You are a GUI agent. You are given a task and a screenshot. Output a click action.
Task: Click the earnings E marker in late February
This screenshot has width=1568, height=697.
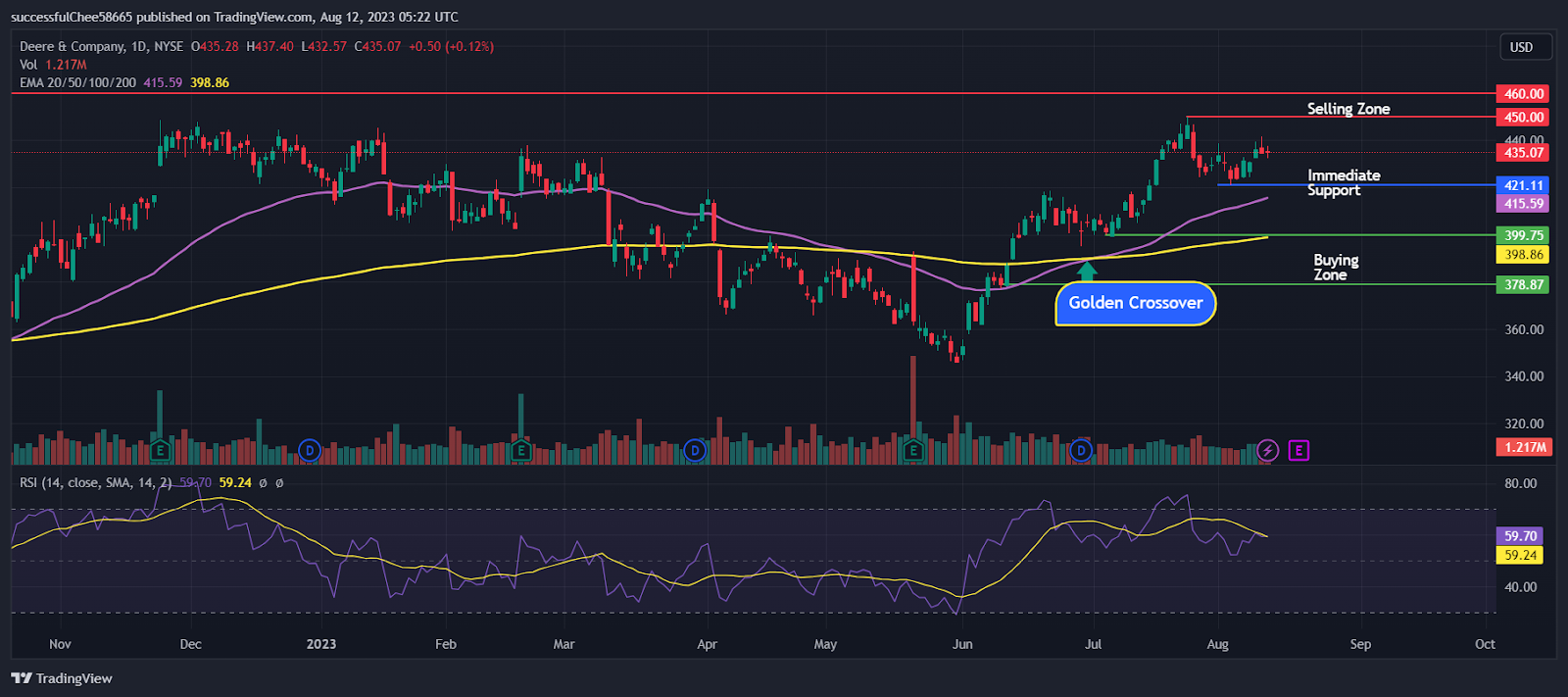(520, 451)
